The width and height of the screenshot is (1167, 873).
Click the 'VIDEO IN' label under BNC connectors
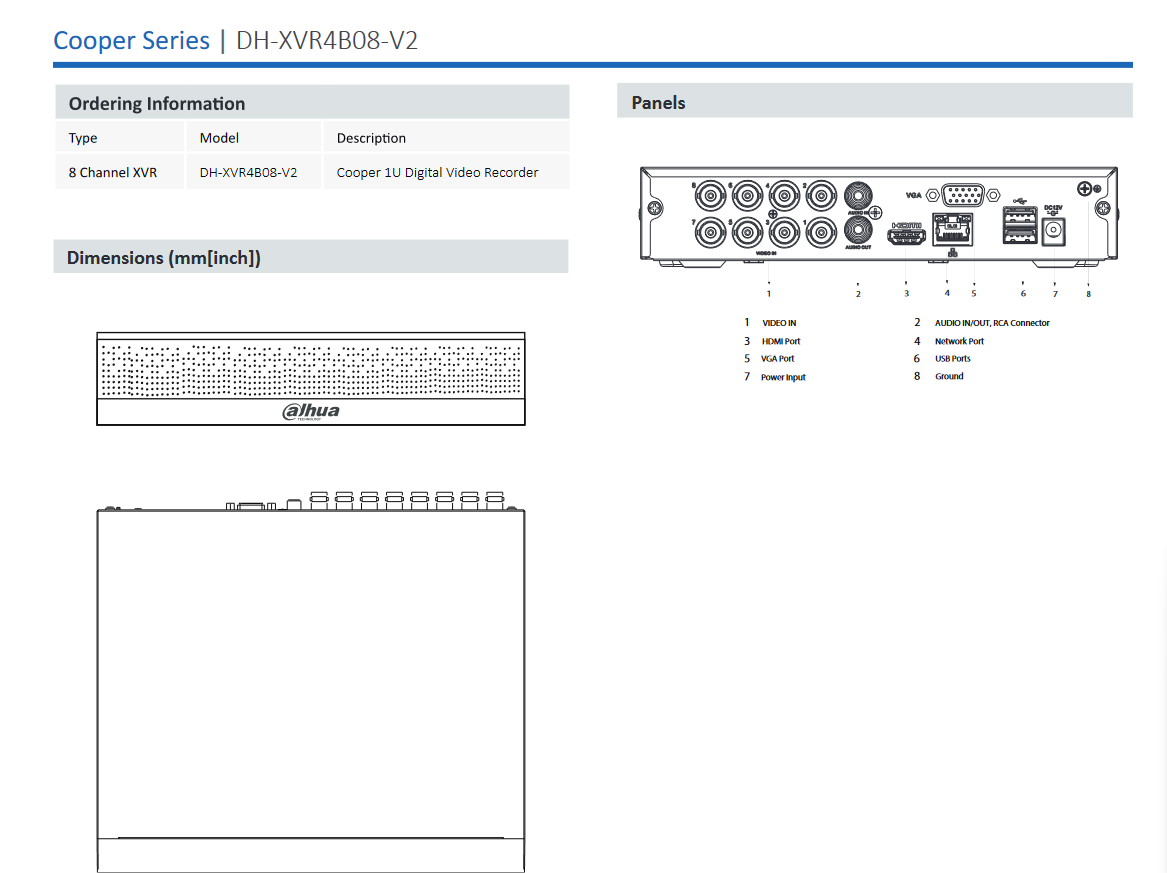(767, 253)
